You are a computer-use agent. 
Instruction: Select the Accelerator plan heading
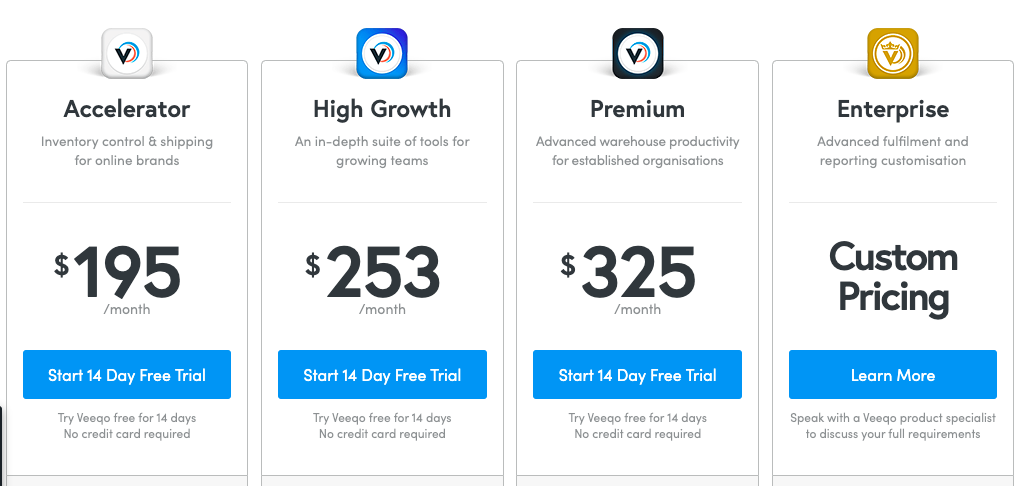click(x=127, y=109)
